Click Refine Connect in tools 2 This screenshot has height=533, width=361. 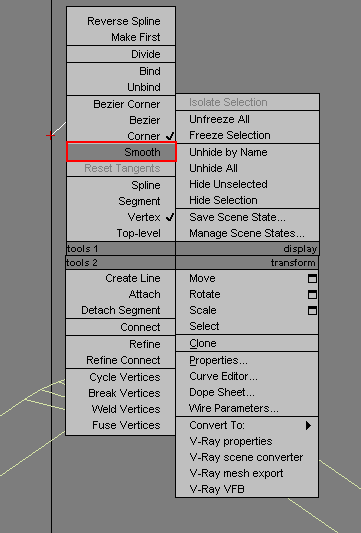point(121,360)
